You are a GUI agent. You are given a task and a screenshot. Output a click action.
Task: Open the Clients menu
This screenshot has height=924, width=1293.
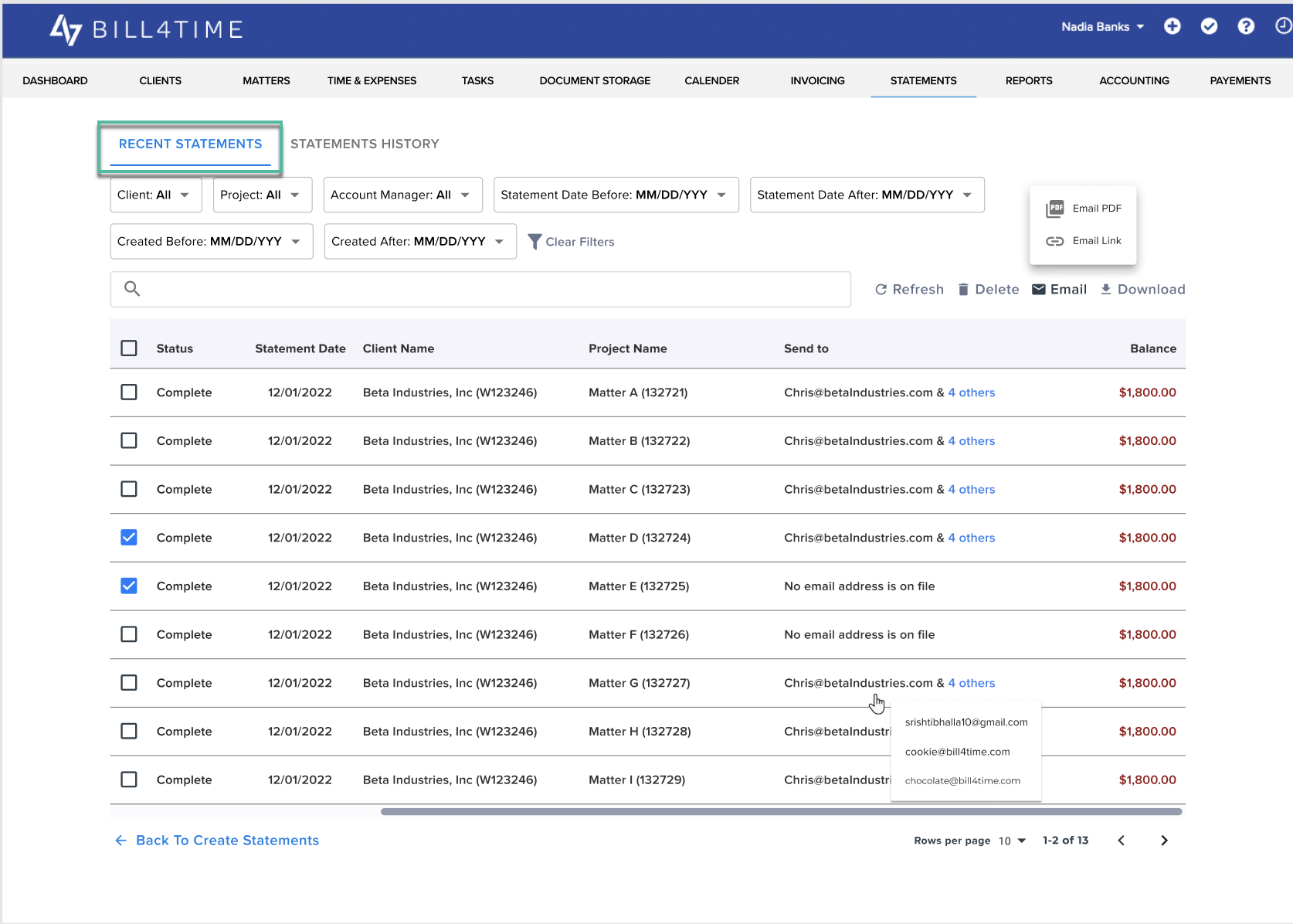tap(161, 80)
